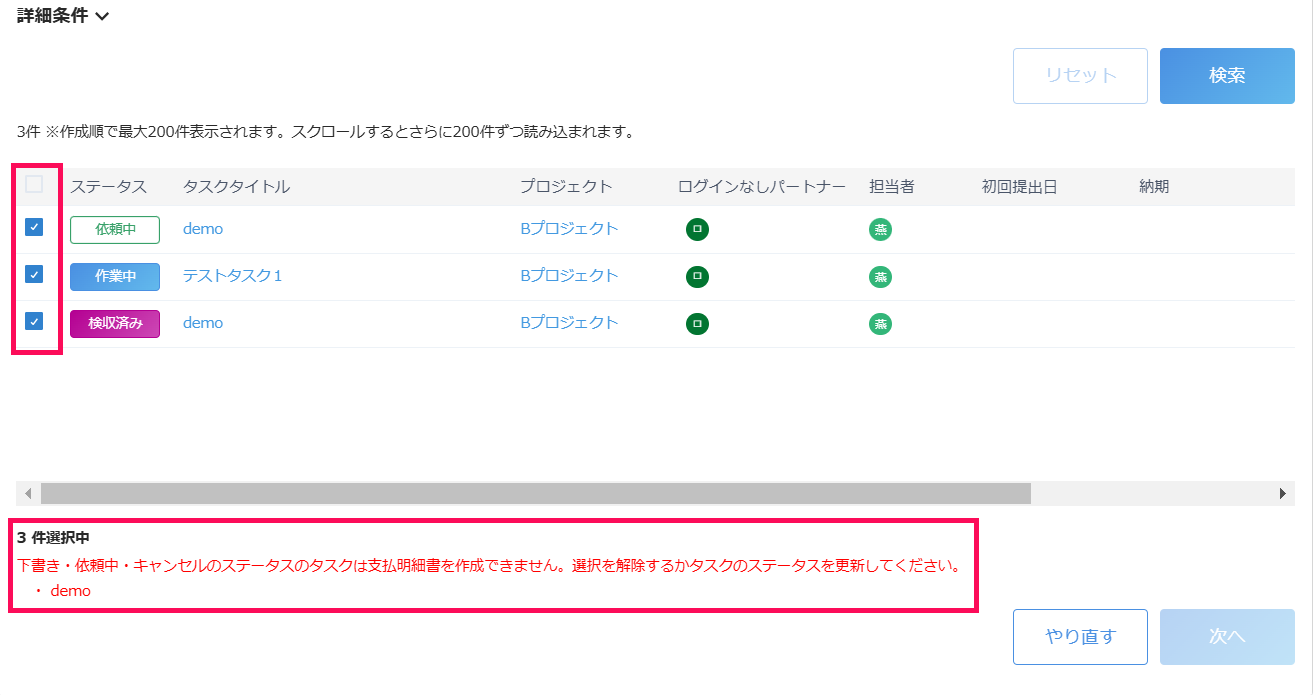This screenshot has height=695, width=1313.
Task: Open Bプロジェクト link in the 依頼中 row
Action: click(569, 229)
